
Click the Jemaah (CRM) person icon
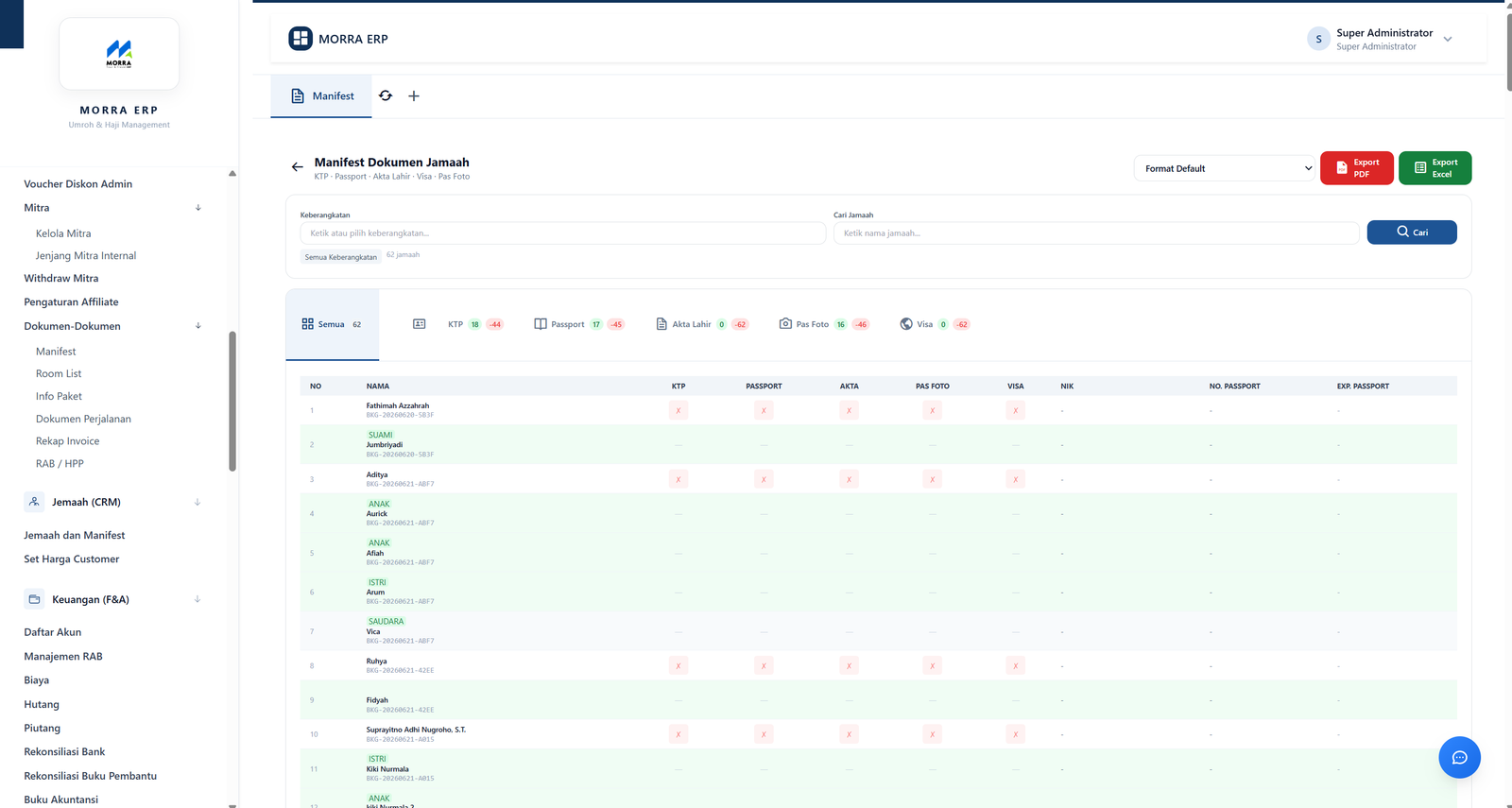(x=34, y=502)
